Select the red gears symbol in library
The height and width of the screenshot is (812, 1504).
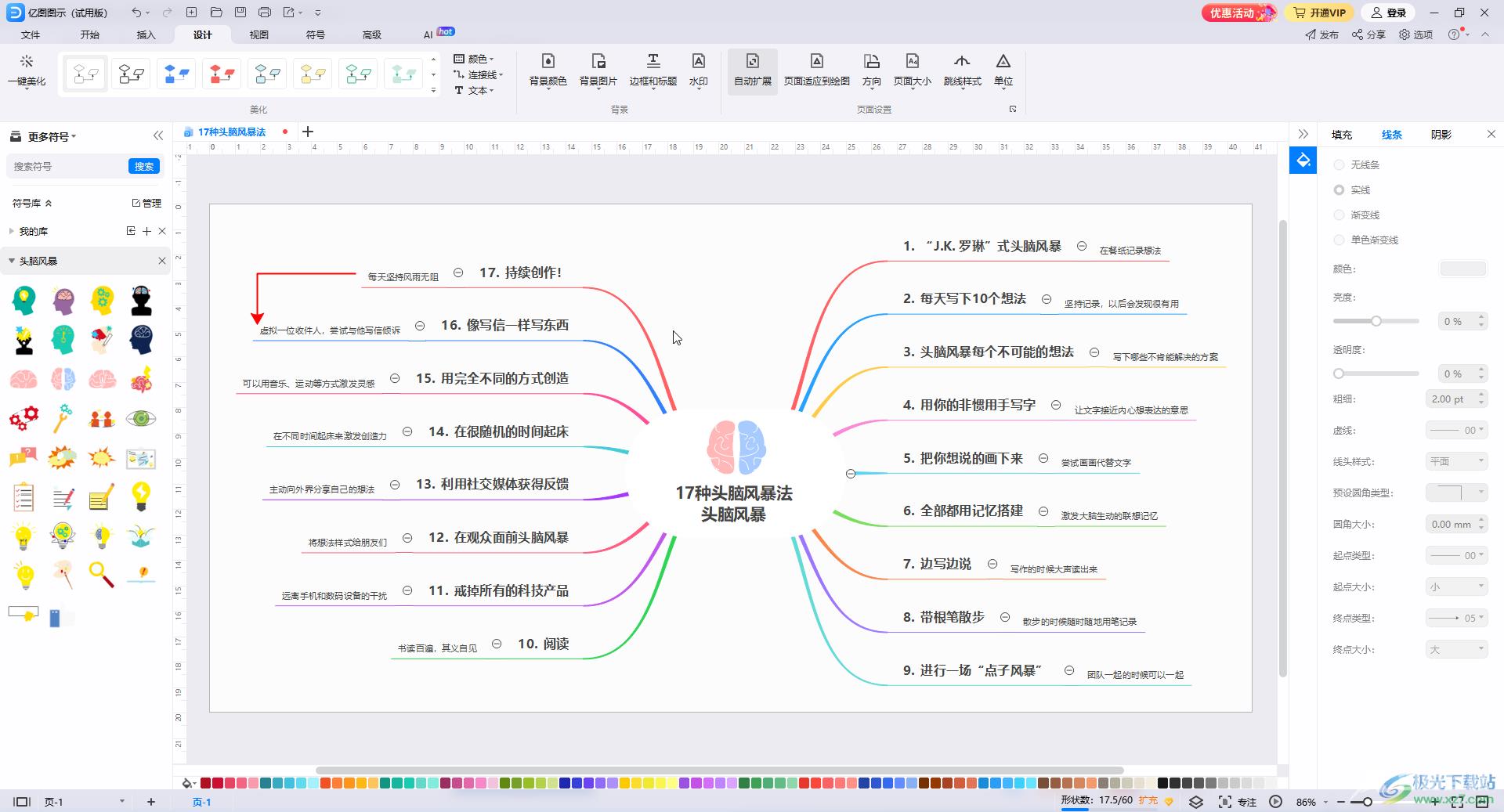pos(23,418)
